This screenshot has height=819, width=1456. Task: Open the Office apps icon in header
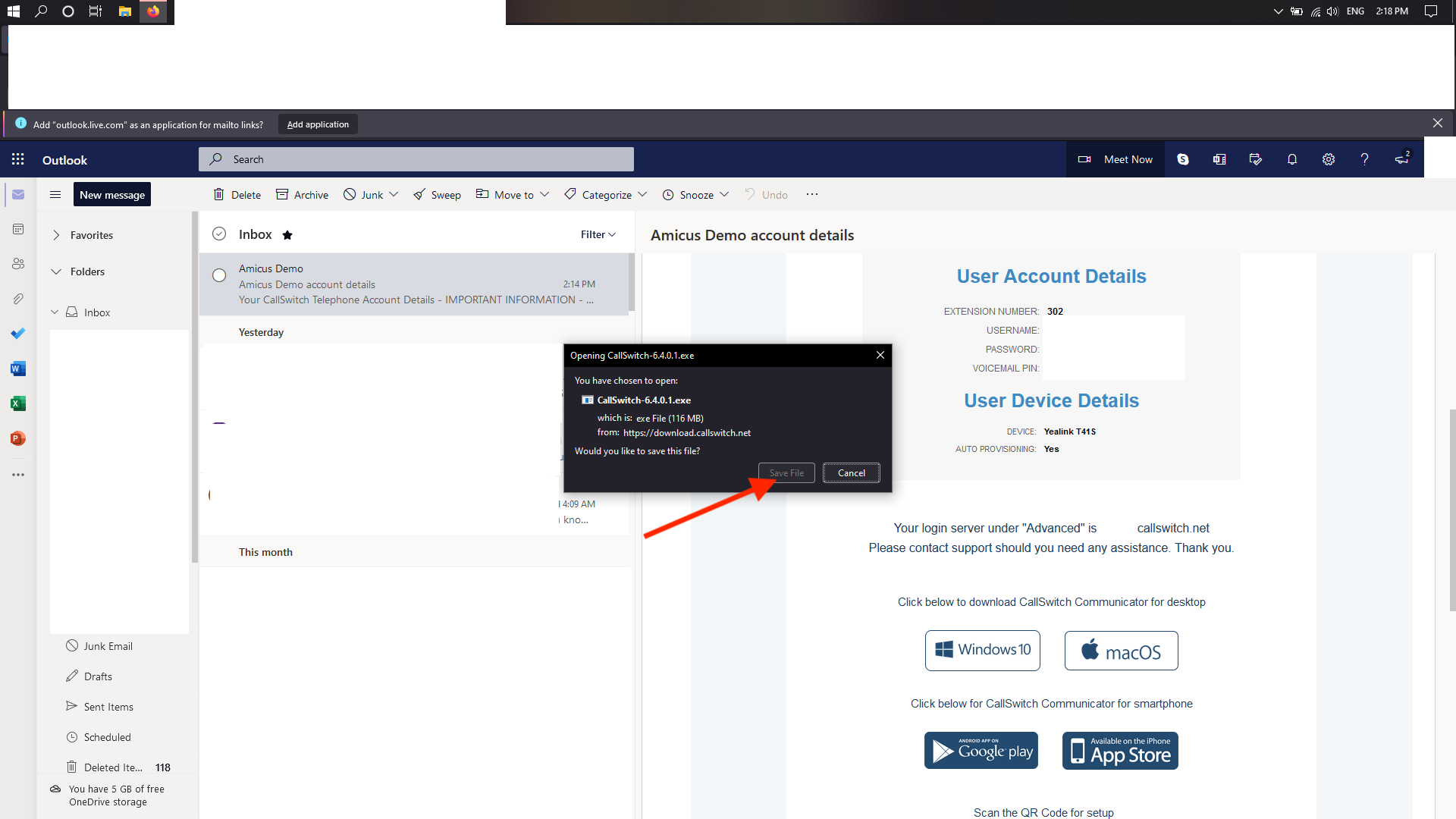[1219, 159]
